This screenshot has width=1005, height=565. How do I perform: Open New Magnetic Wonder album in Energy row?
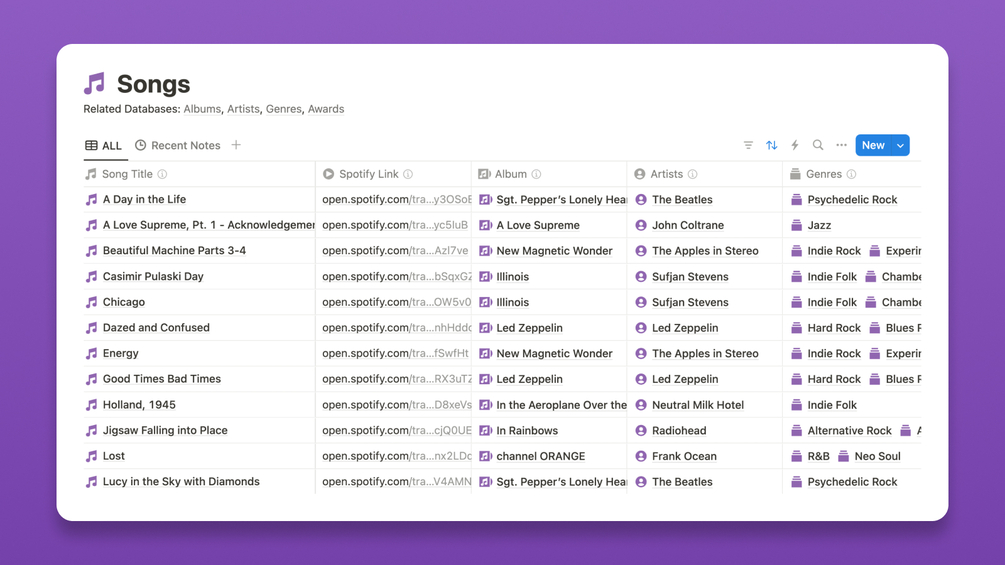(x=554, y=354)
